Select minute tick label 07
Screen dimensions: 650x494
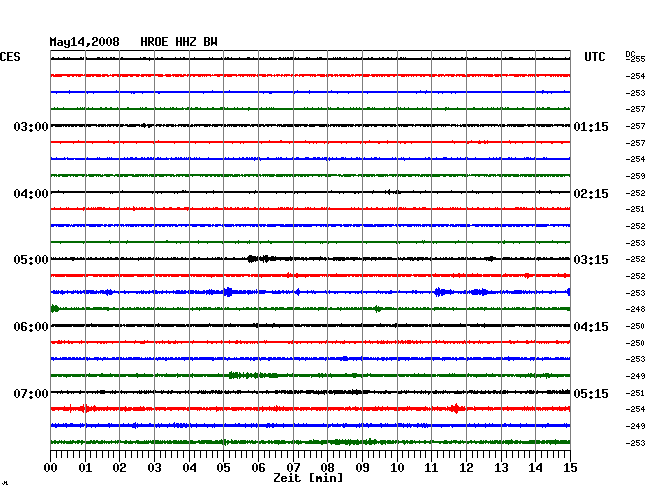293,468
